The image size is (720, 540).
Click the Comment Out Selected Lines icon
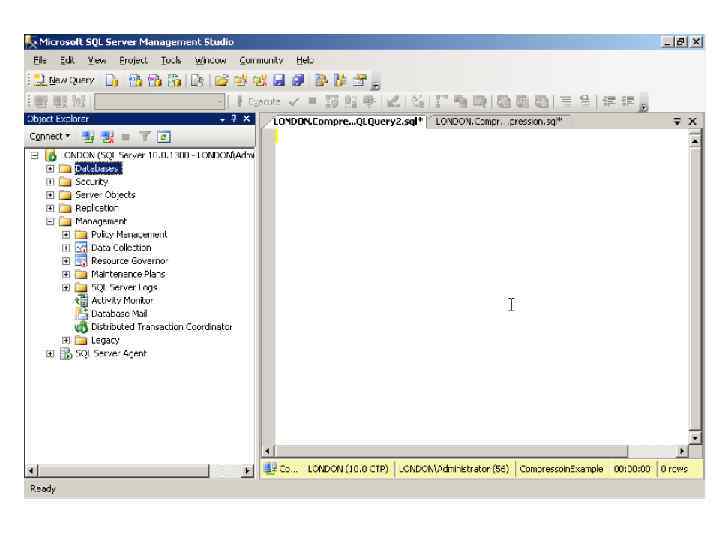click(566, 101)
